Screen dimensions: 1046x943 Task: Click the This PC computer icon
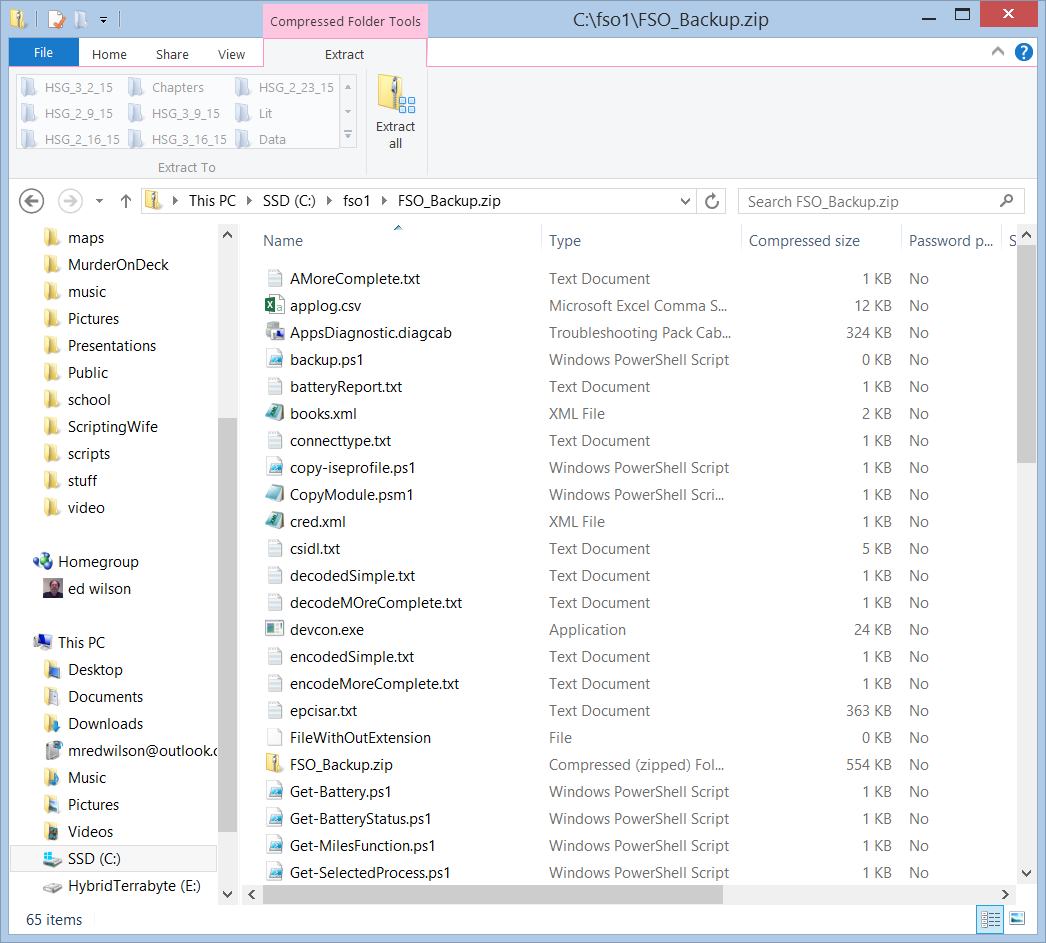click(x=43, y=642)
